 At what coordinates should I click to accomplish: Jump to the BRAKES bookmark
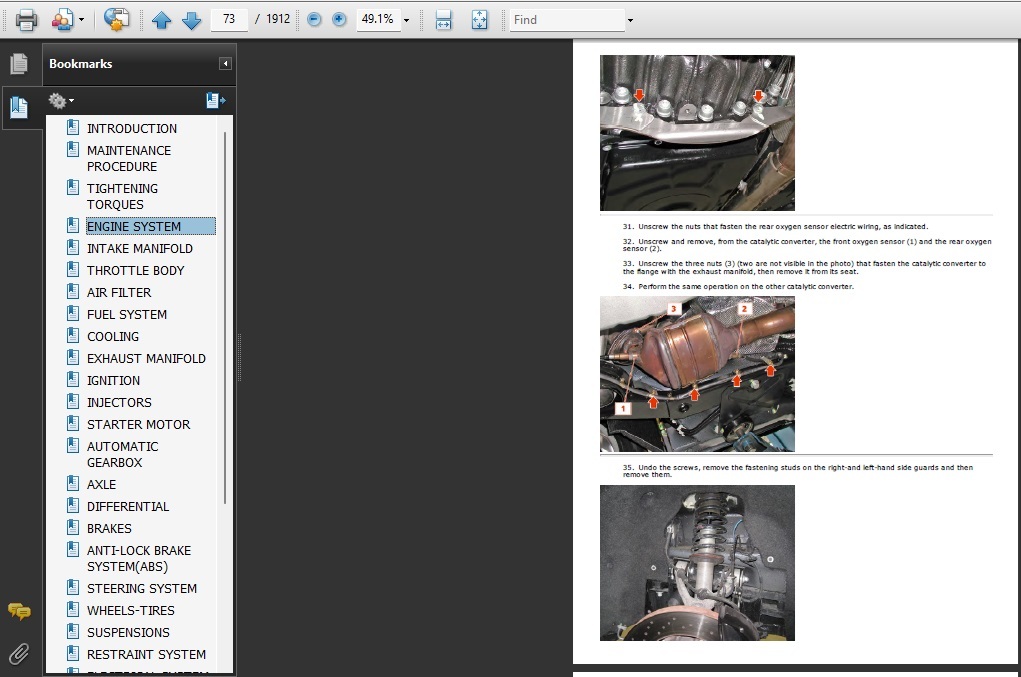coord(109,528)
